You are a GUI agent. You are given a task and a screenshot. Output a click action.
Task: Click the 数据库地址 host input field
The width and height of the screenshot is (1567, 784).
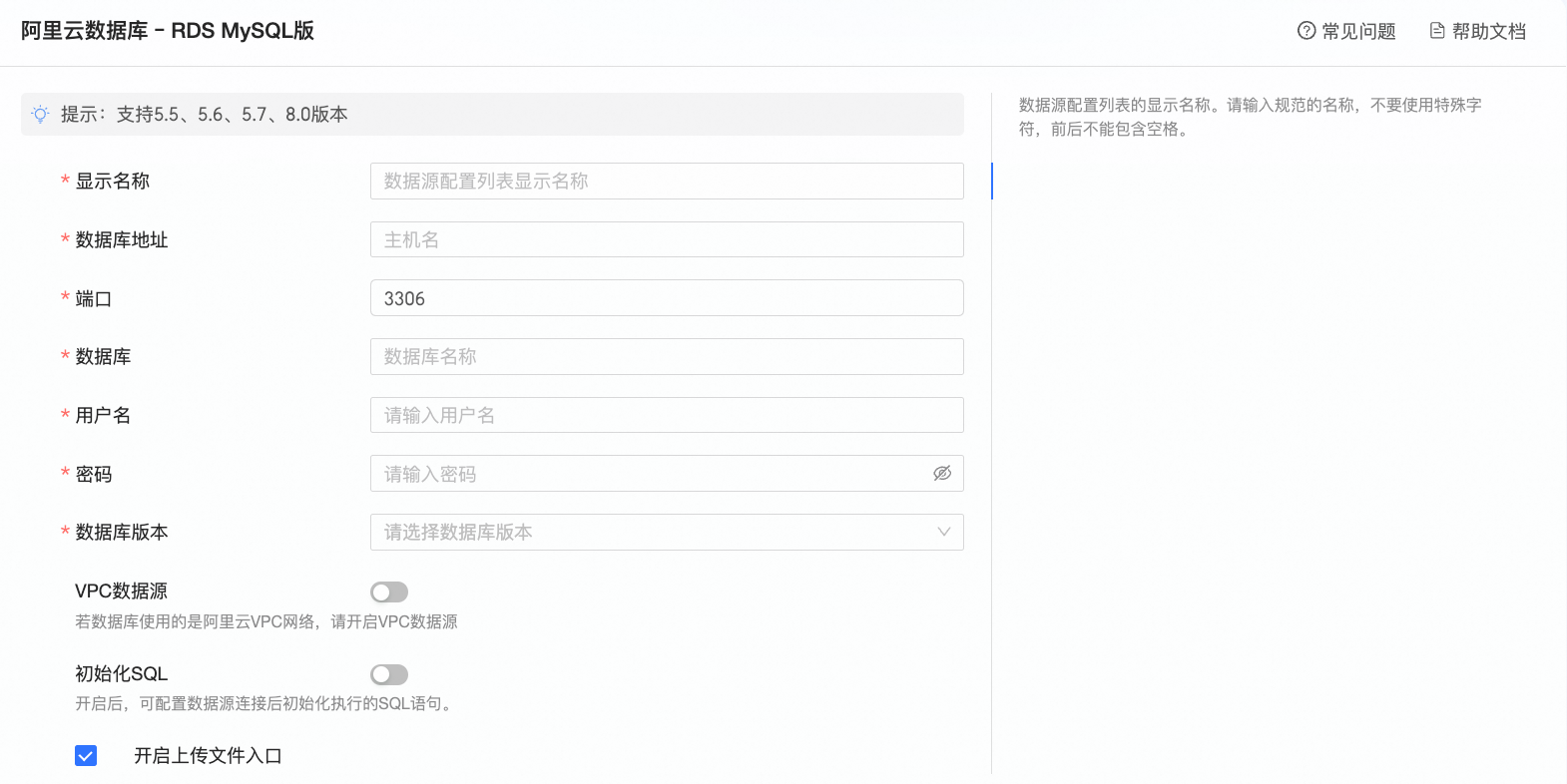click(667, 240)
